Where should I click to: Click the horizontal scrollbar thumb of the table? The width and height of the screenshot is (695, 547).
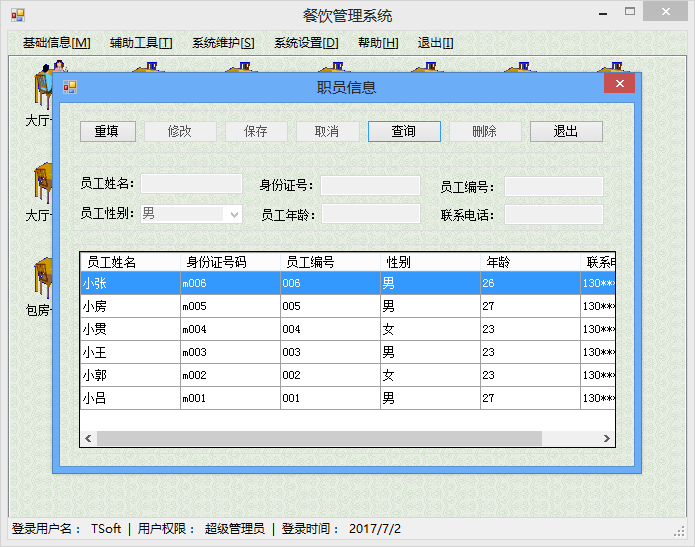pyautogui.click(x=319, y=438)
